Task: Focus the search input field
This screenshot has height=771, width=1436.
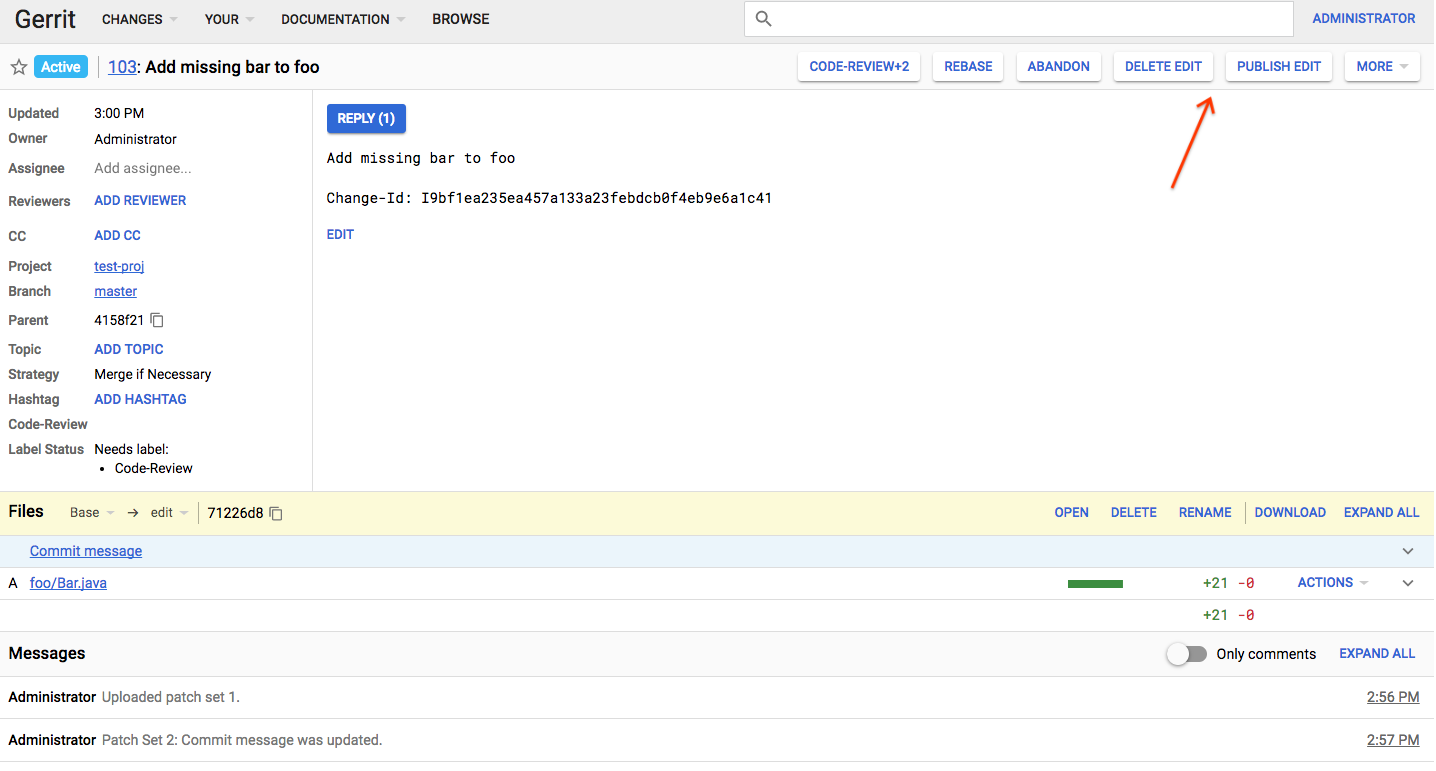Action: (1030, 19)
